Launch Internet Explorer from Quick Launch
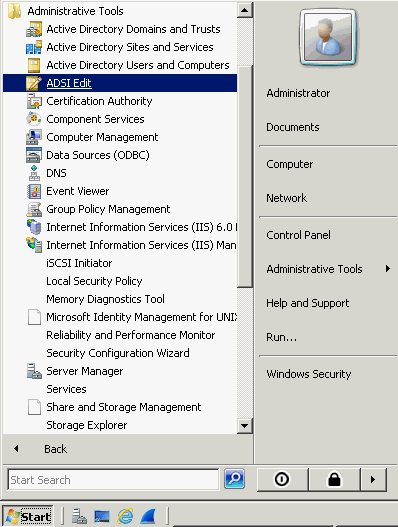The image size is (398, 527). point(125,516)
